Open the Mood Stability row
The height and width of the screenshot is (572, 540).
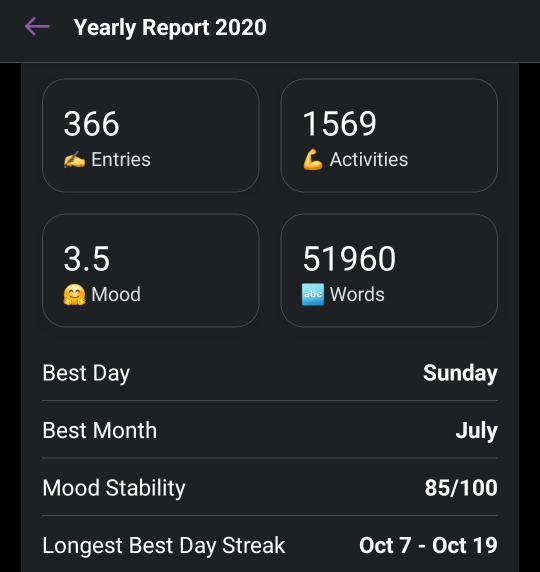[x=270, y=488]
